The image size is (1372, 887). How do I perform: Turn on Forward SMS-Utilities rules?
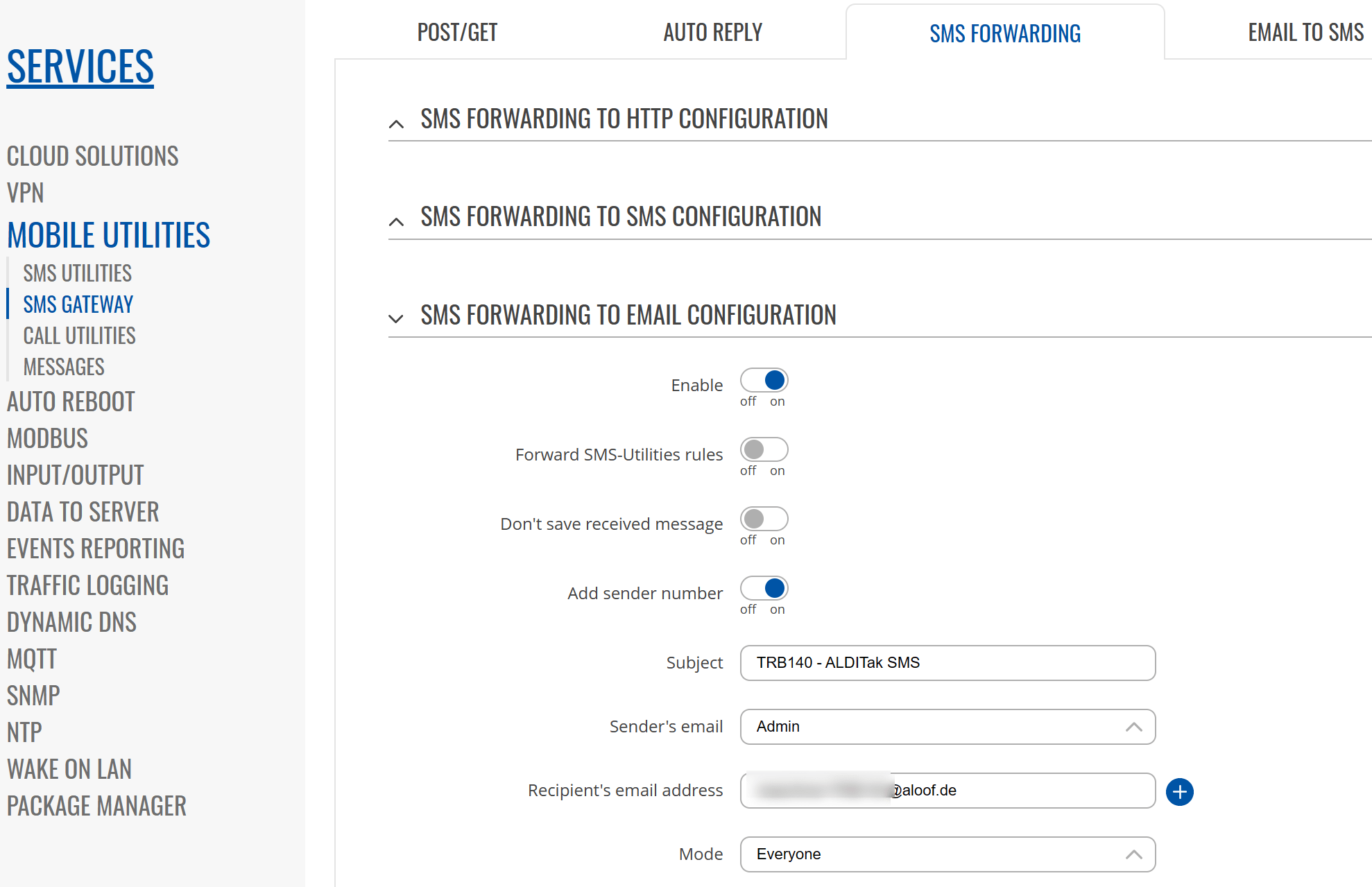[x=764, y=449]
